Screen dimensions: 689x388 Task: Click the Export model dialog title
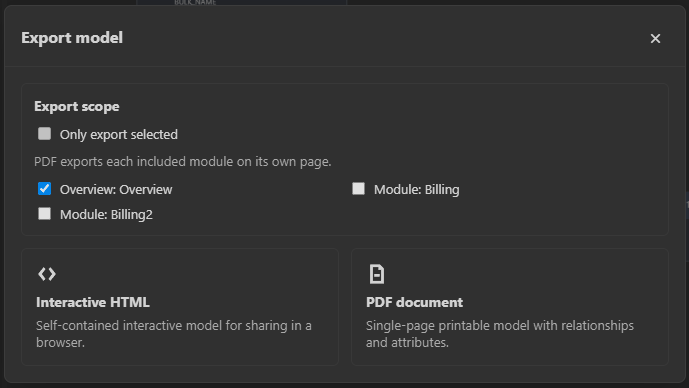tap(72, 38)
